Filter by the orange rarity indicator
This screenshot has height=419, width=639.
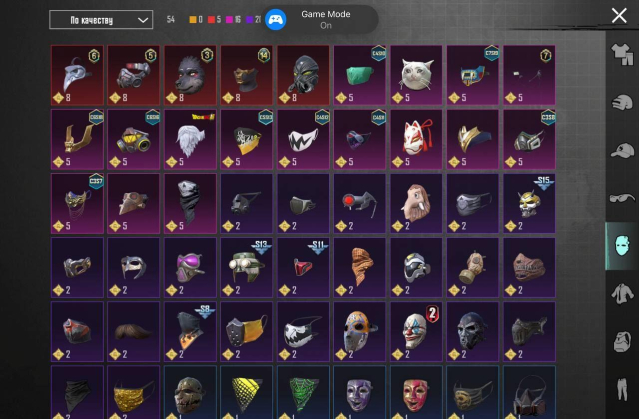point(193,20)
